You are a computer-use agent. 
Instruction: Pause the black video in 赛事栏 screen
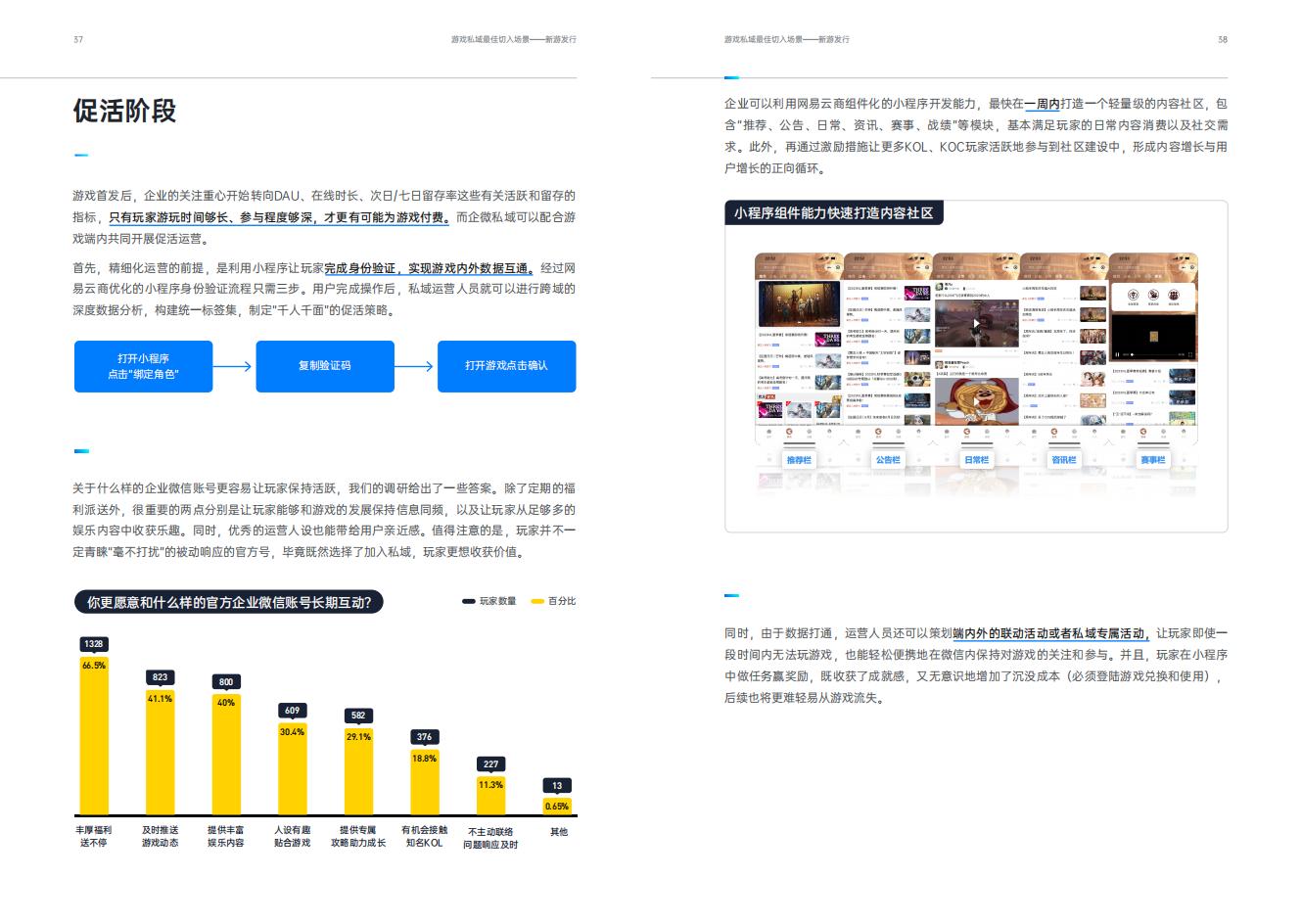coord(1118,355)
